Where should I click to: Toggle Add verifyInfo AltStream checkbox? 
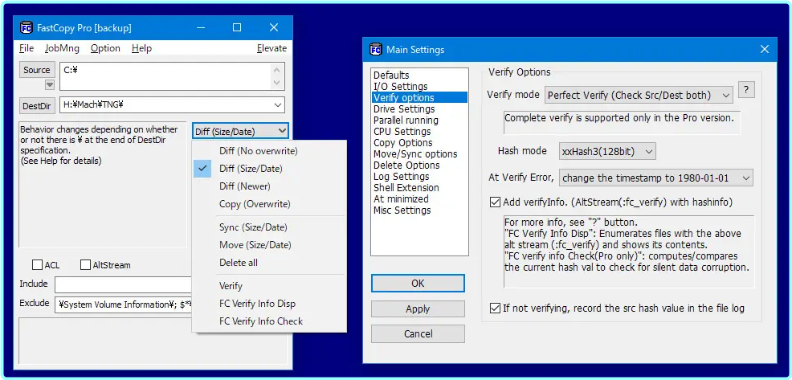coord(495,203)
